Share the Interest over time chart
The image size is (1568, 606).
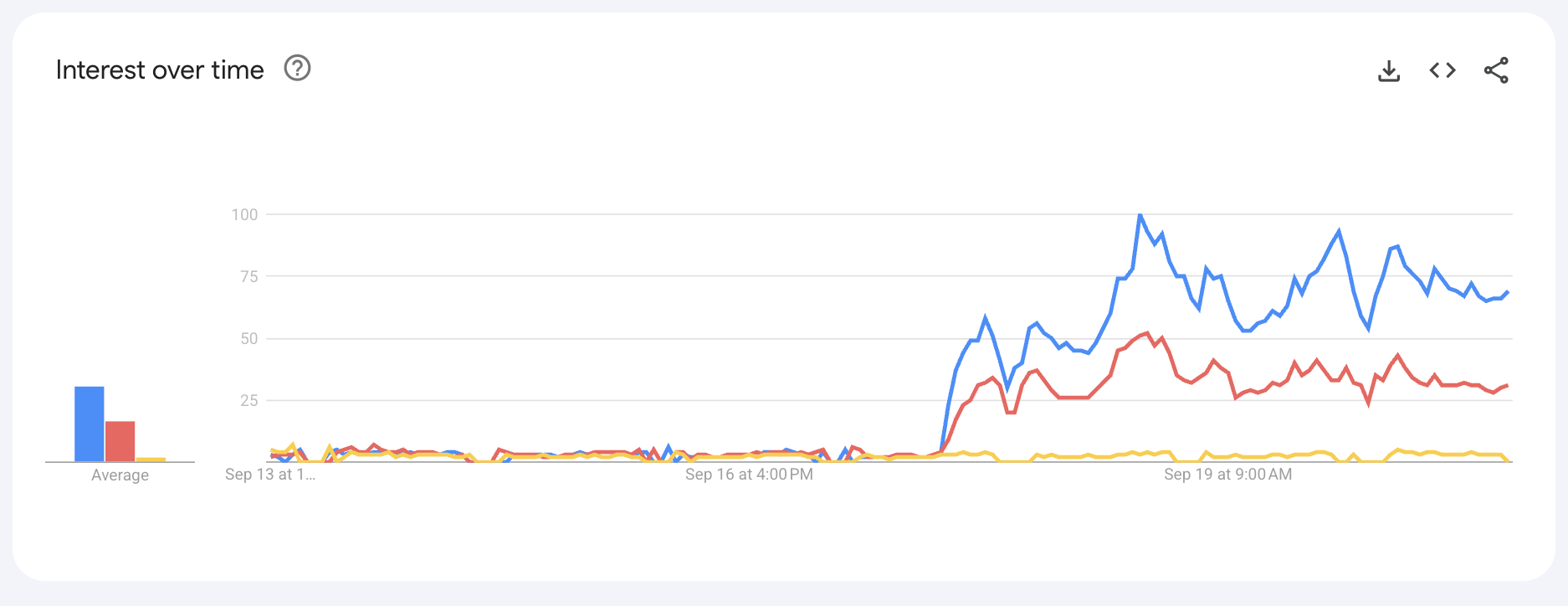pos(1496,70)
